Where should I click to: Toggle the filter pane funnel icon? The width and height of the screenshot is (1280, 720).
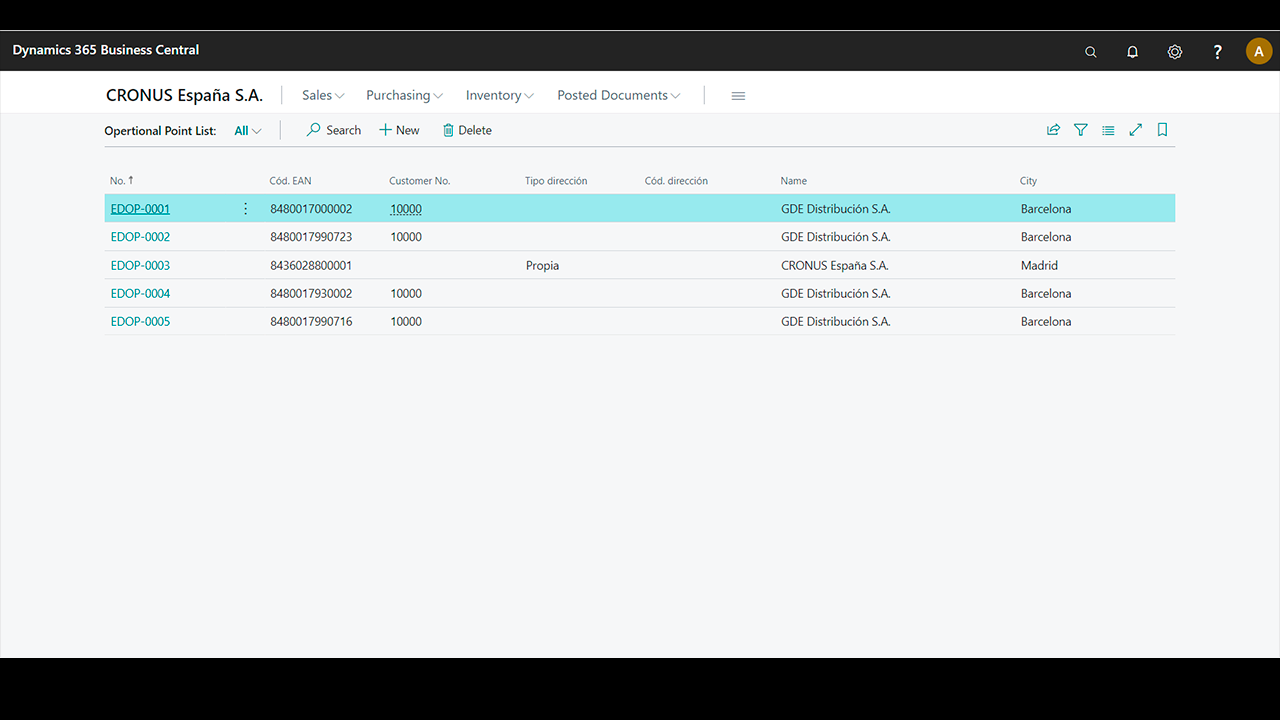[x=1081, y=130]
